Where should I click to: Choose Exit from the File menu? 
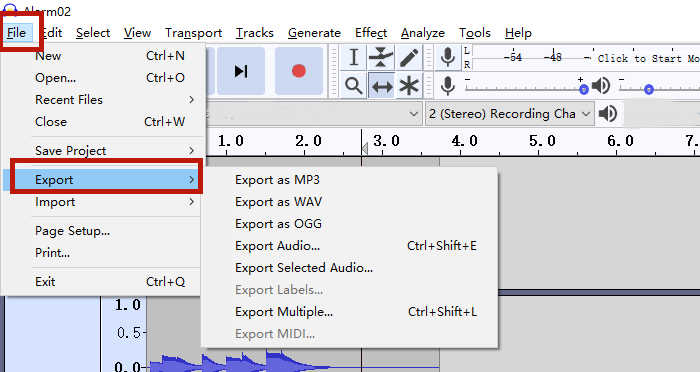102,282
